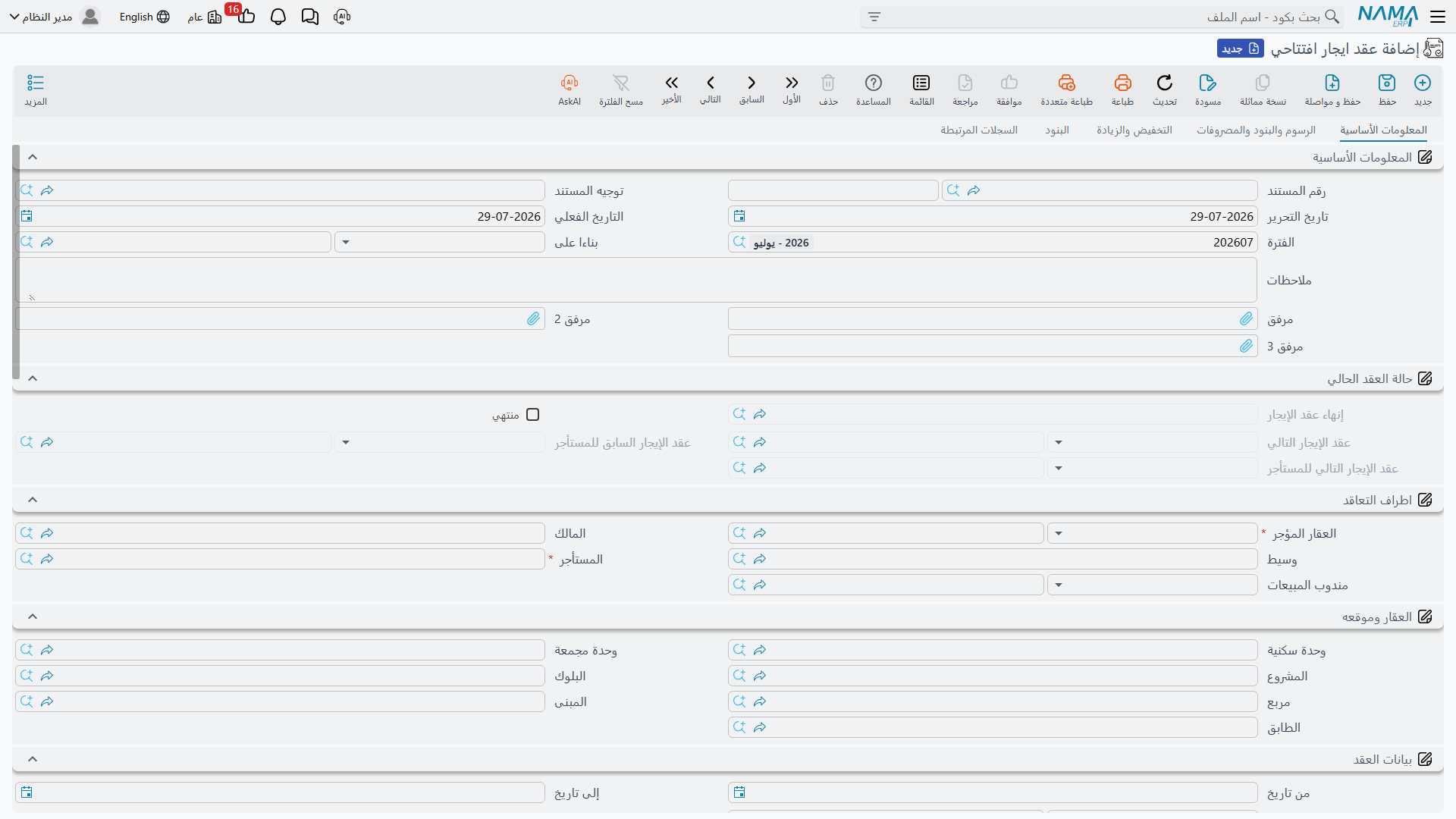Click the مراجعه (Review) icon
The height and width of the screenshot is (819, 1456).
tap(965, 83)
